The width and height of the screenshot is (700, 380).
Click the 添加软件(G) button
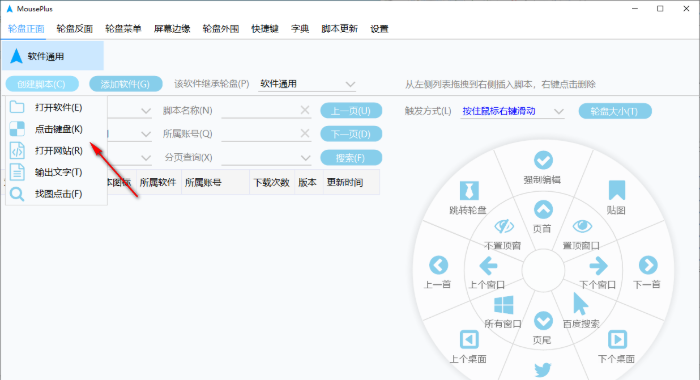tap(125, 84)
